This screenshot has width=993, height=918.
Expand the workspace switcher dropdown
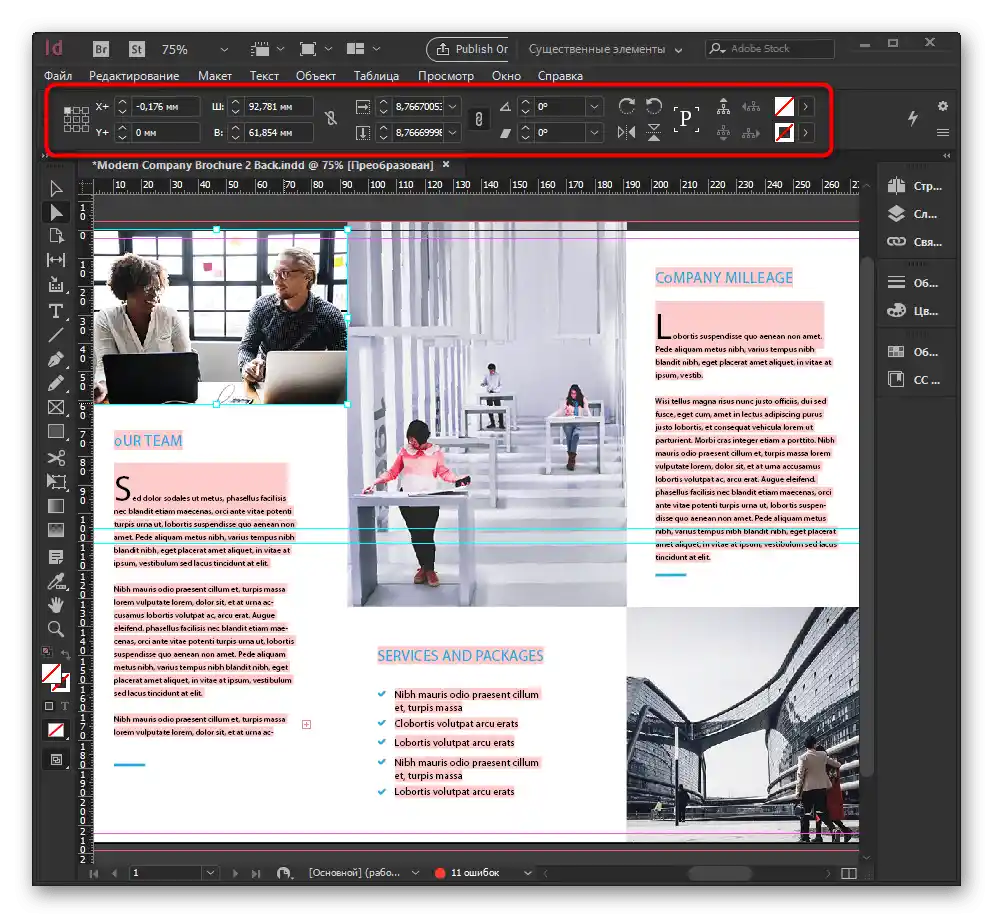pos(679,49)
